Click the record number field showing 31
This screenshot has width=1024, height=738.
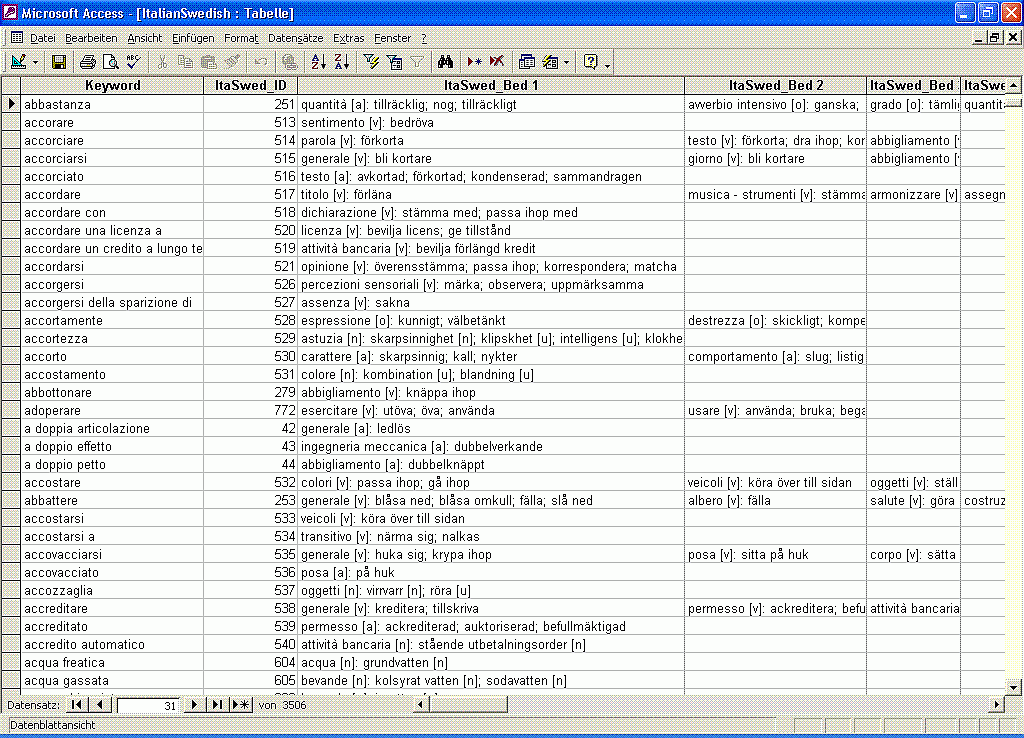[148, 705]
